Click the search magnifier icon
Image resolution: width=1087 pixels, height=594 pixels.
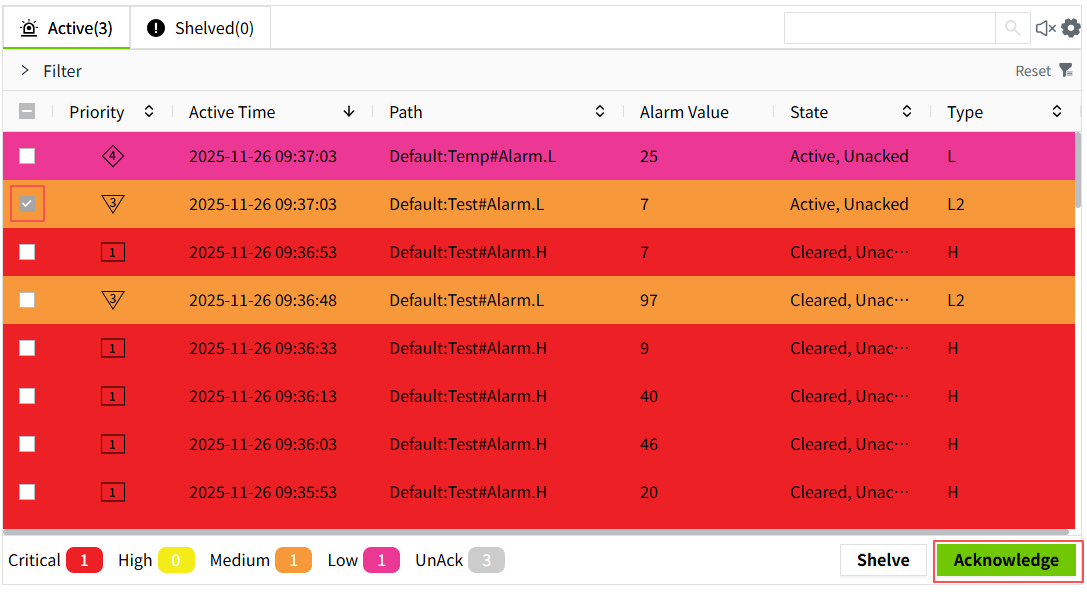click(x=1012, y=28)
